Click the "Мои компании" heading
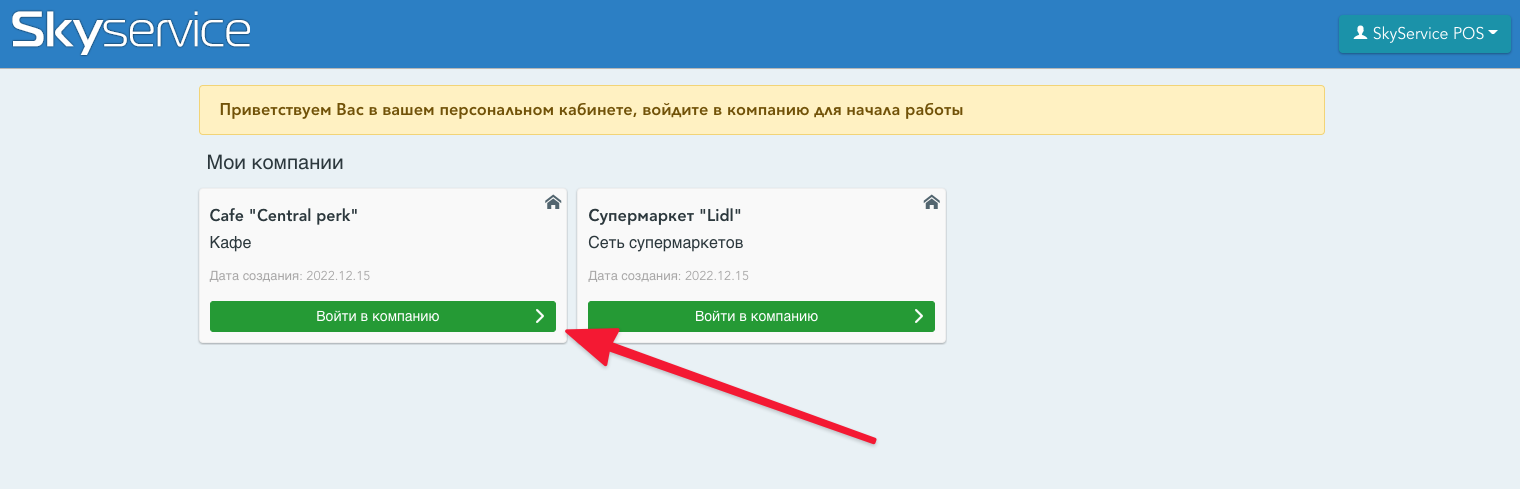This screenshot has height=489, width=1520. tap(274, 162)
